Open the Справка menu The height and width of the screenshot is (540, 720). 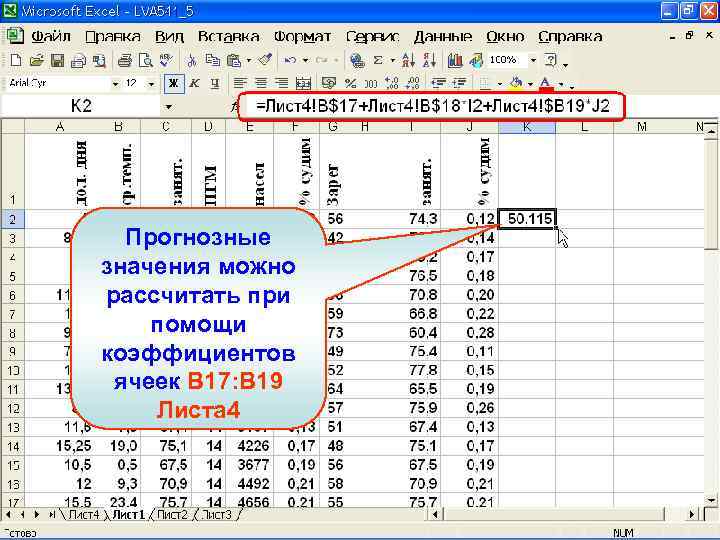(x=570, y=37)
